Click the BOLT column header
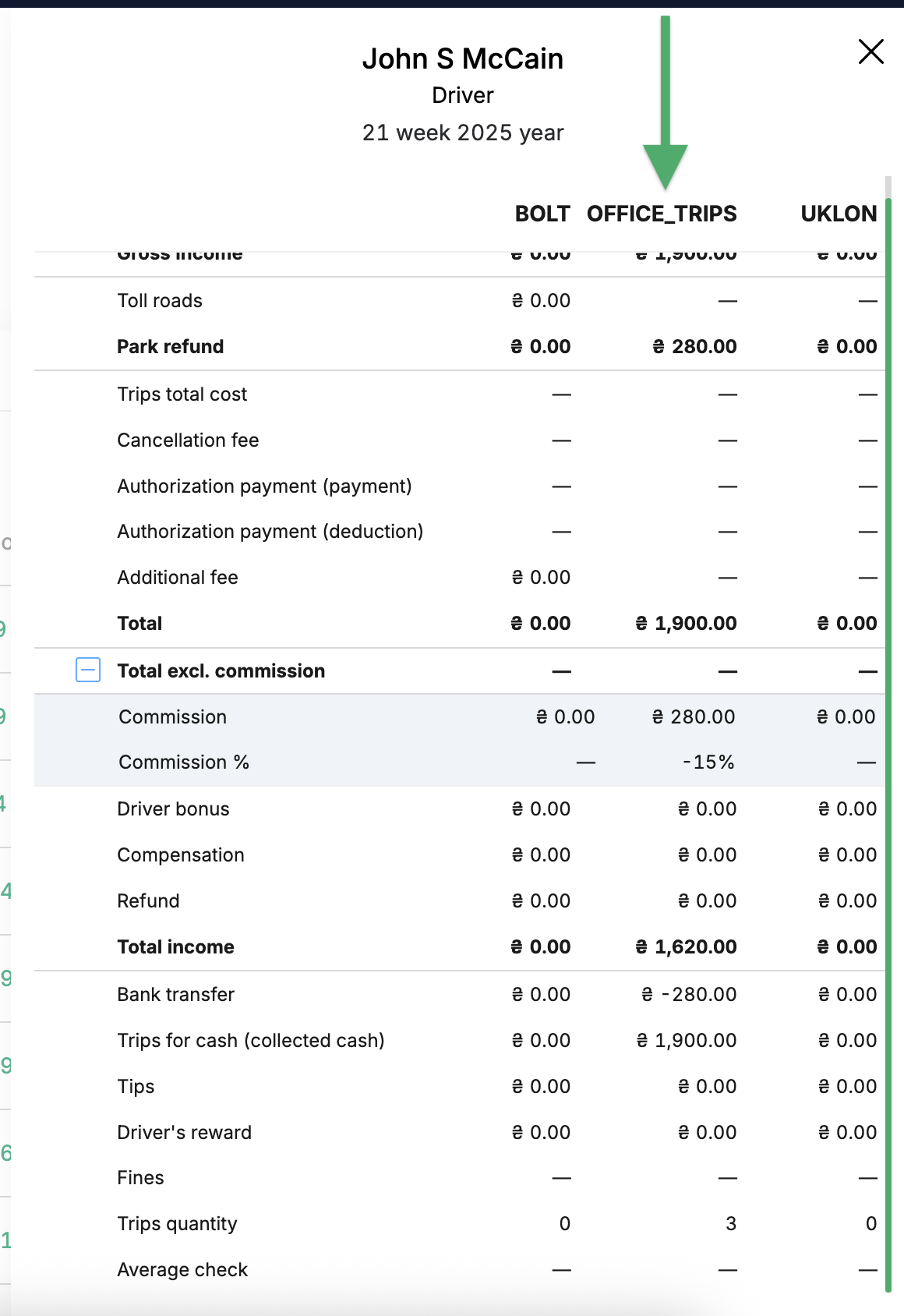Screen dimensions: 904x1316 (542, 214)
